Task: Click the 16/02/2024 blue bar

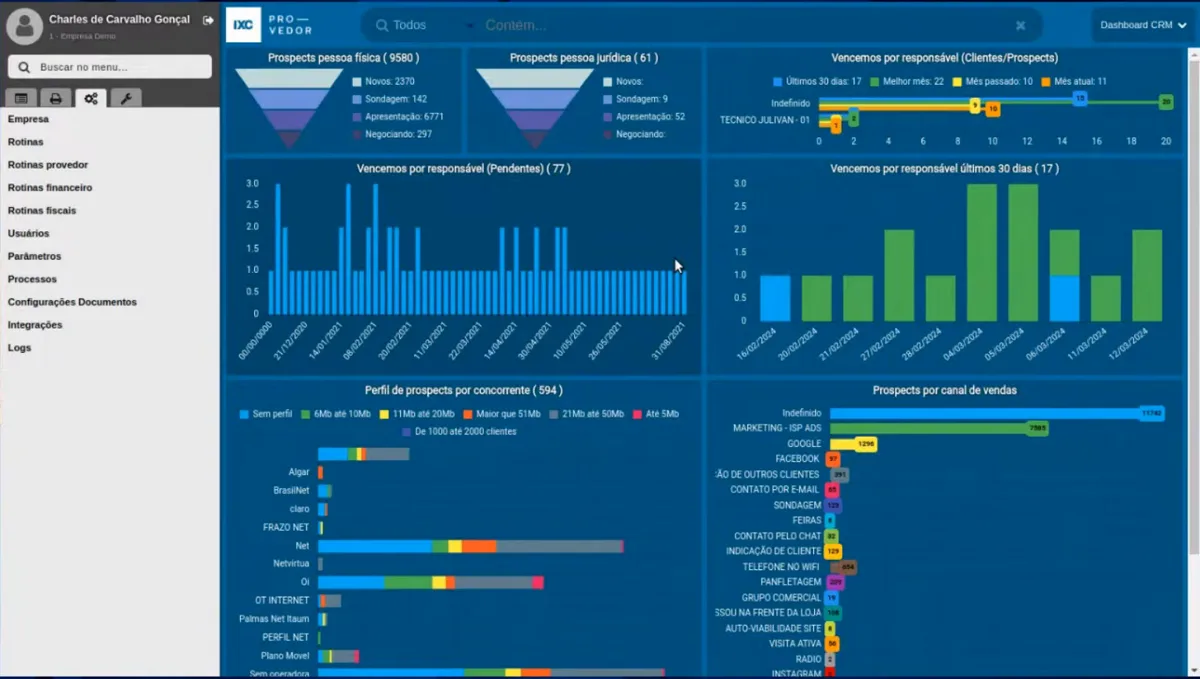Action: (775, 298)
